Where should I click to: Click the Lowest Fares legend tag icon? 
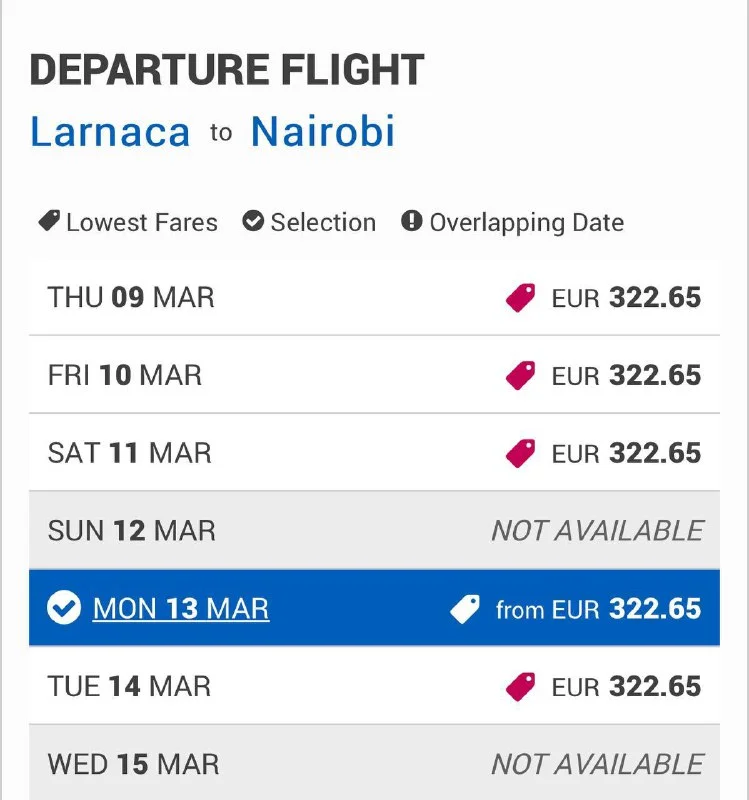49,222
